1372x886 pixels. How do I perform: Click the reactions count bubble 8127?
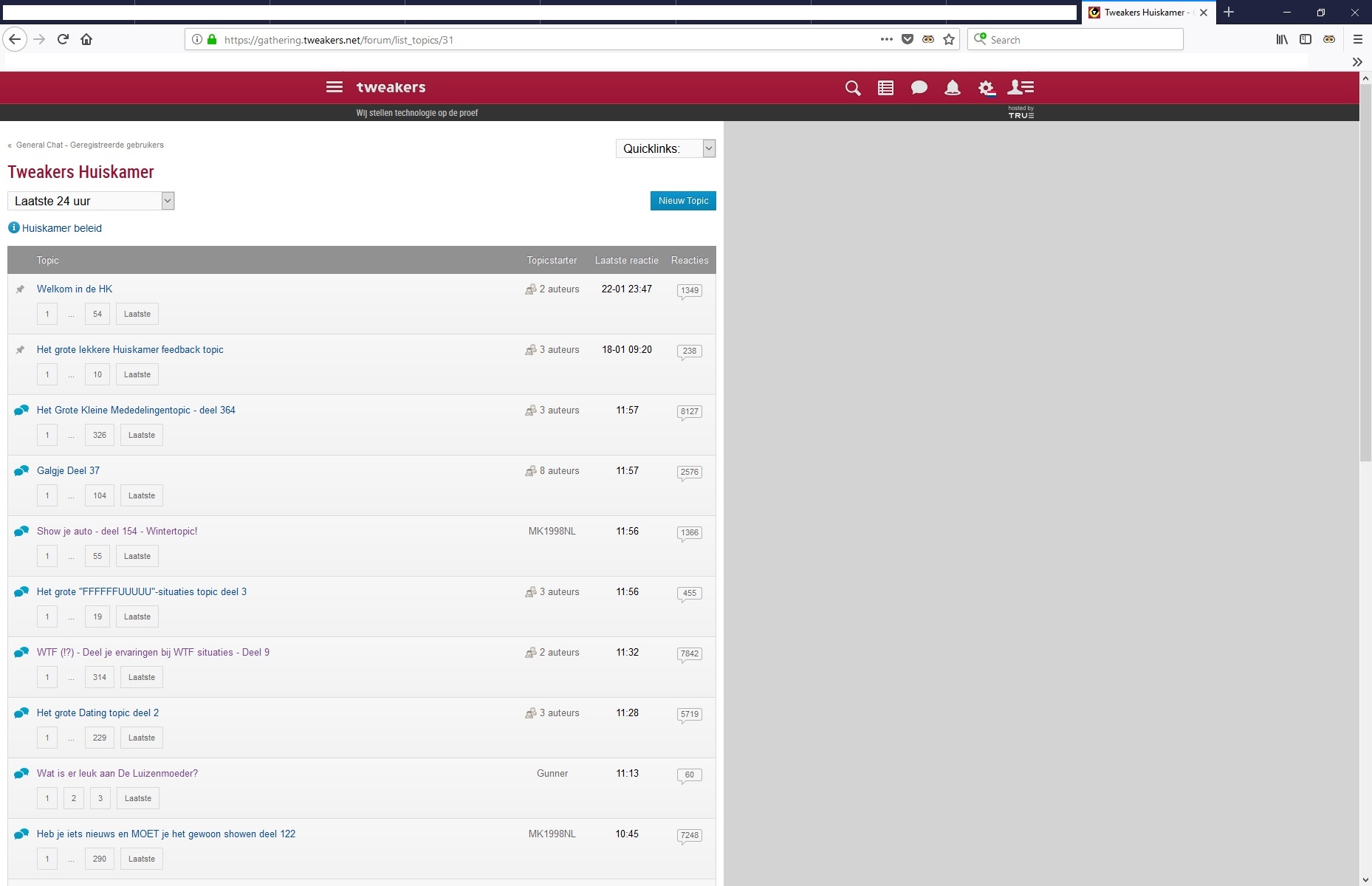tap(690, 412)
